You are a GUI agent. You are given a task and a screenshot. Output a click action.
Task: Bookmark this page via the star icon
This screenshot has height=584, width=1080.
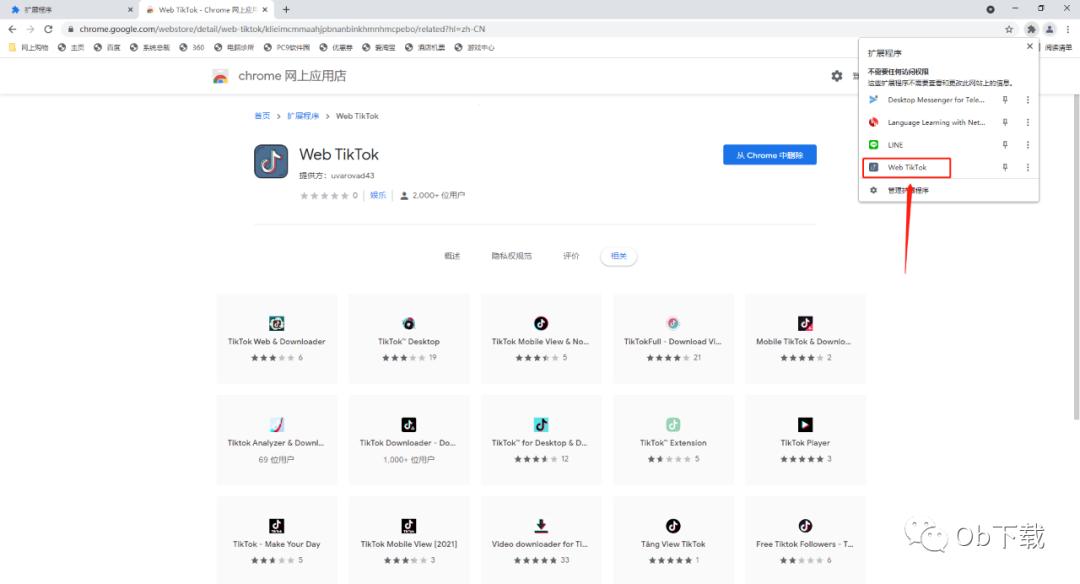[1009, 29]
